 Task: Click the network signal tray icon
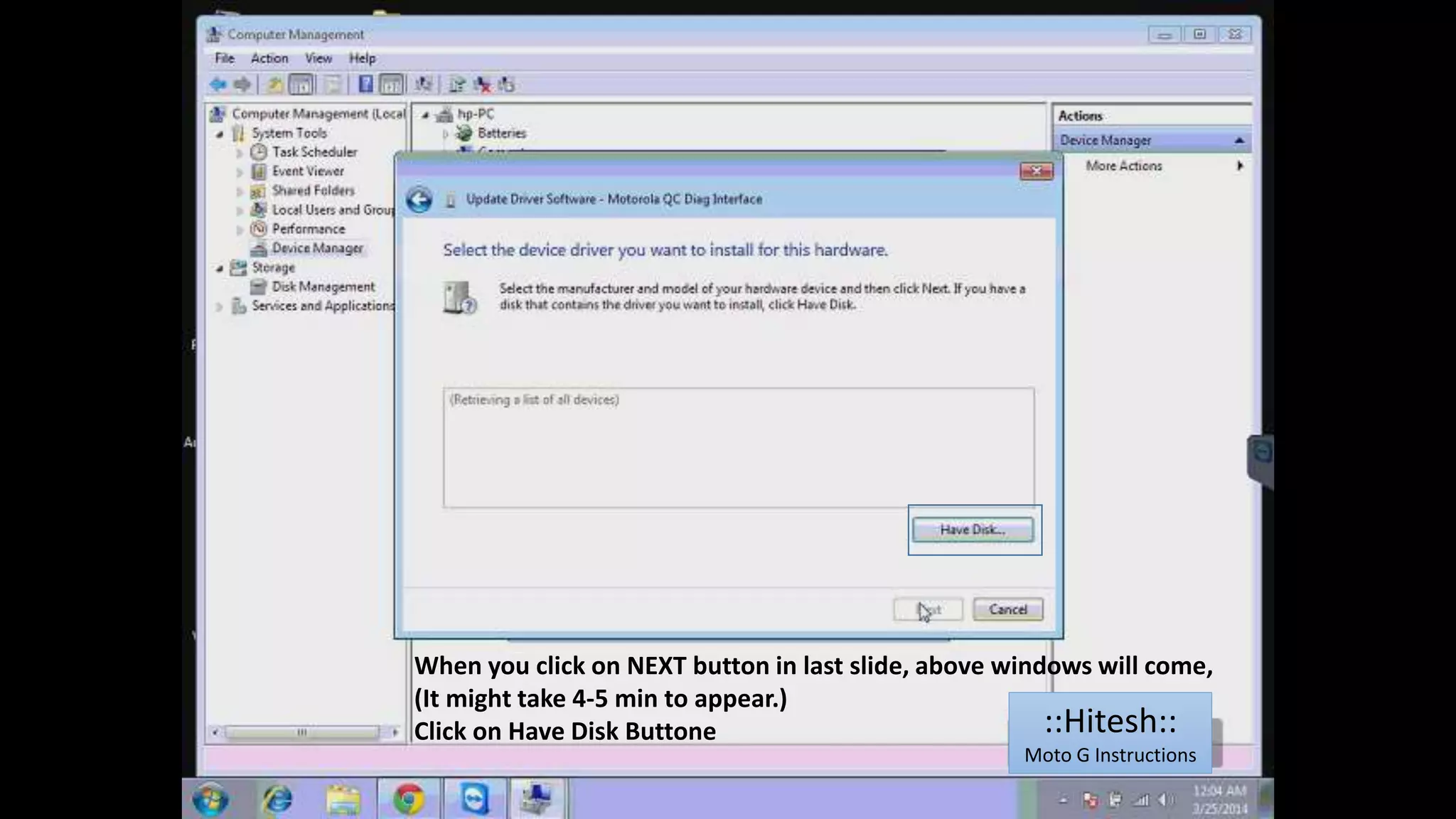tap(1140, 801)
